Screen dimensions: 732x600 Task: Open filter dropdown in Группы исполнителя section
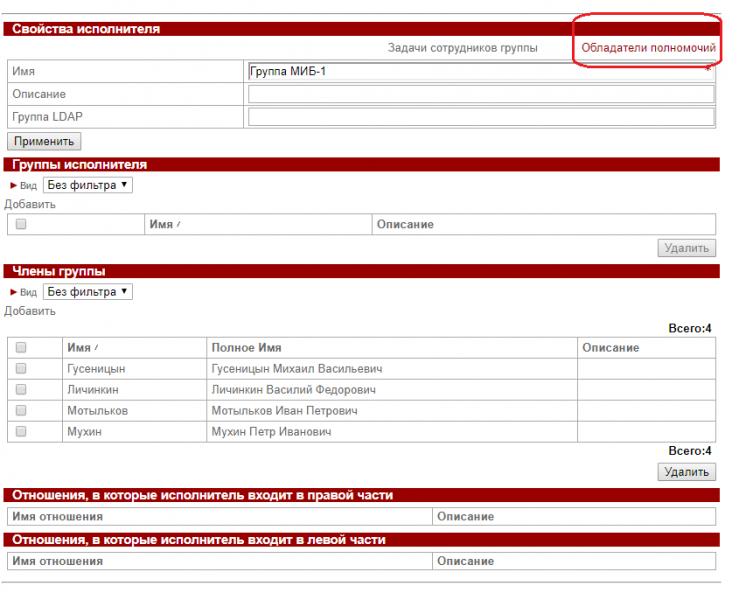[x=88, y=185]
